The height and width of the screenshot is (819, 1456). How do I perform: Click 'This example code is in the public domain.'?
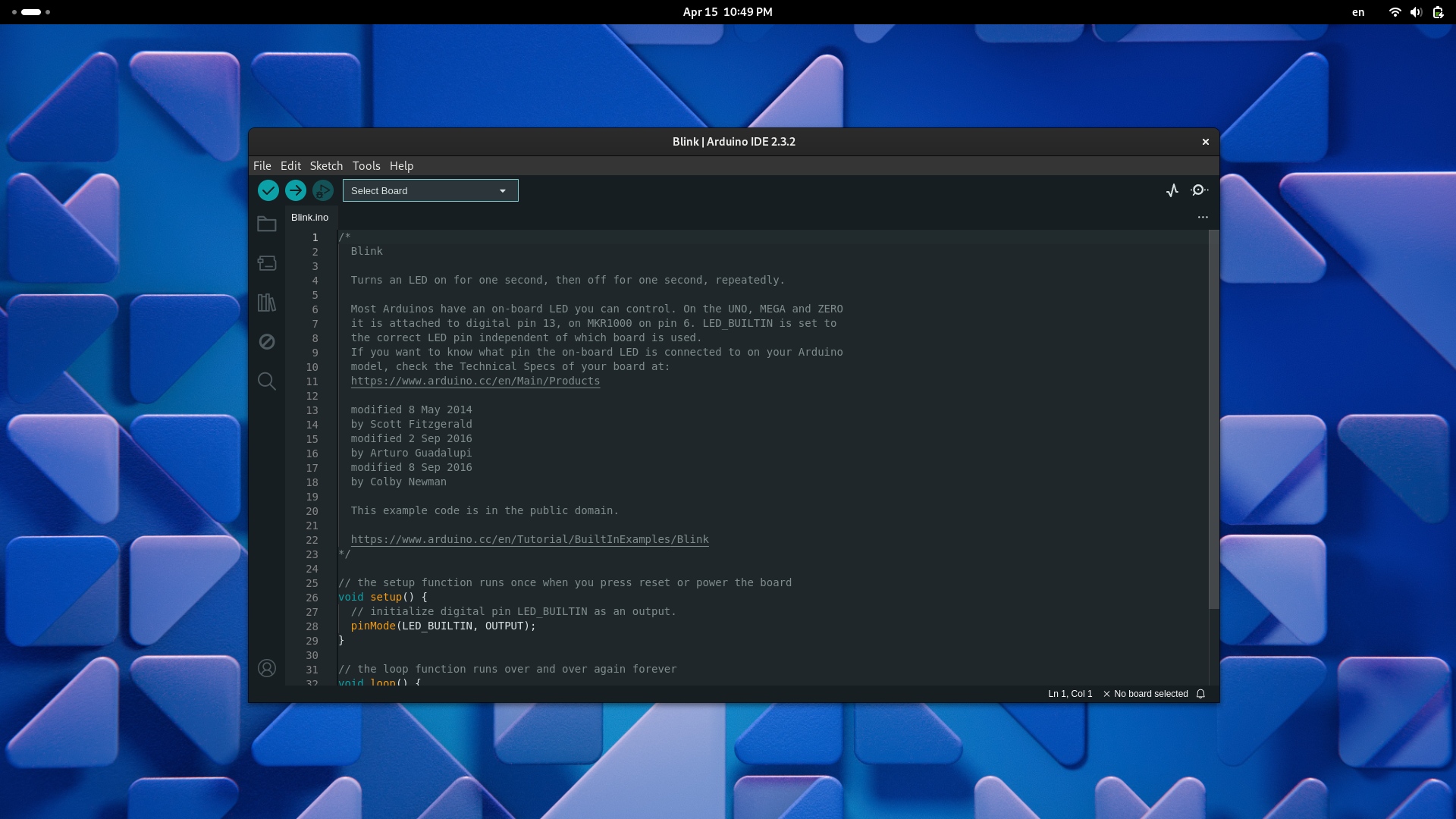coord(485,510)
